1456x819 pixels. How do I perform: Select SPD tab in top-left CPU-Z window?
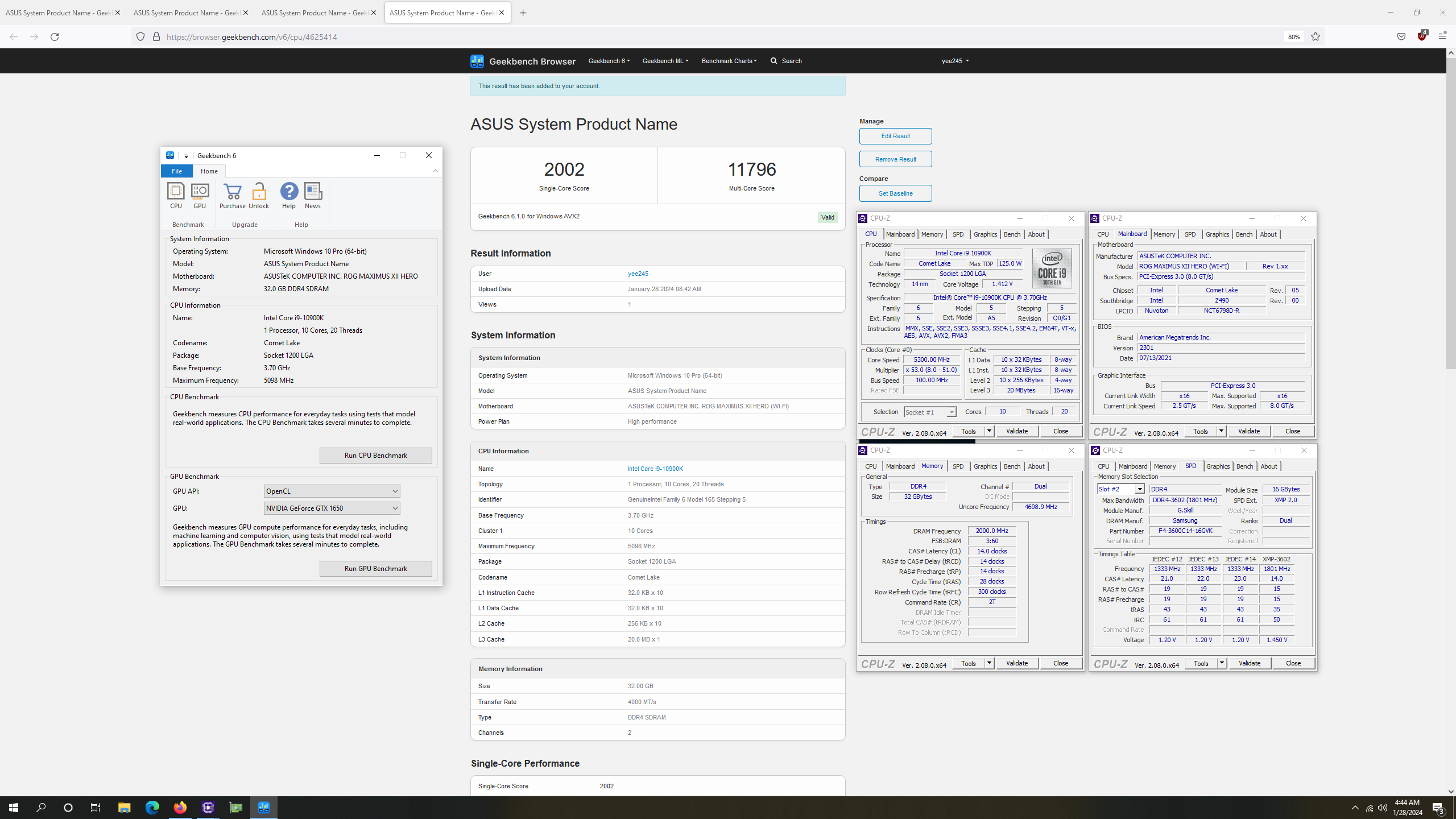point(958,234)
